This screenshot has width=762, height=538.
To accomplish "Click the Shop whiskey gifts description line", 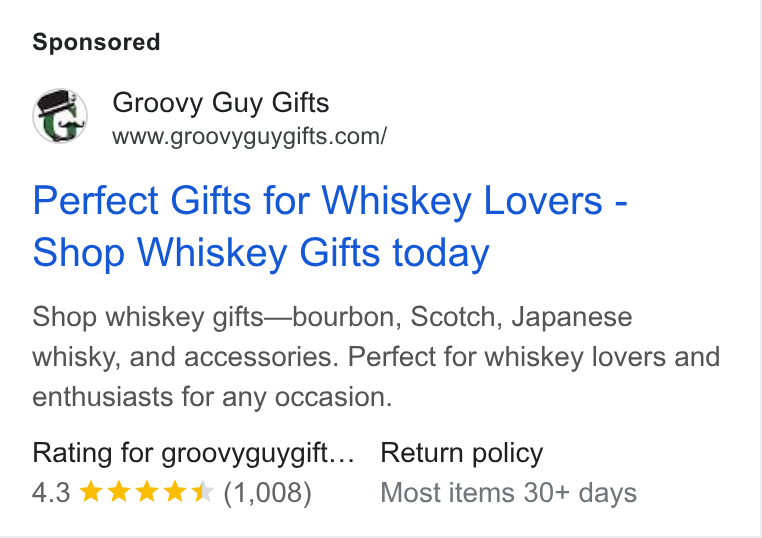I will click(x=332, y=317).
